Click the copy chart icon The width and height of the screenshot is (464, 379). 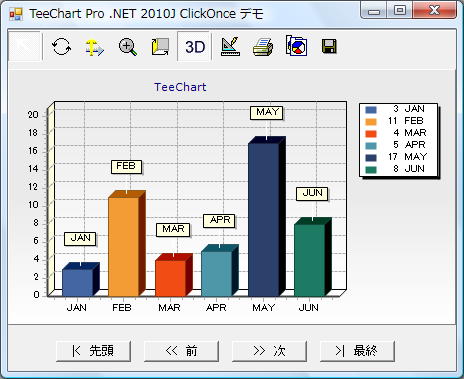pos(296,46)
